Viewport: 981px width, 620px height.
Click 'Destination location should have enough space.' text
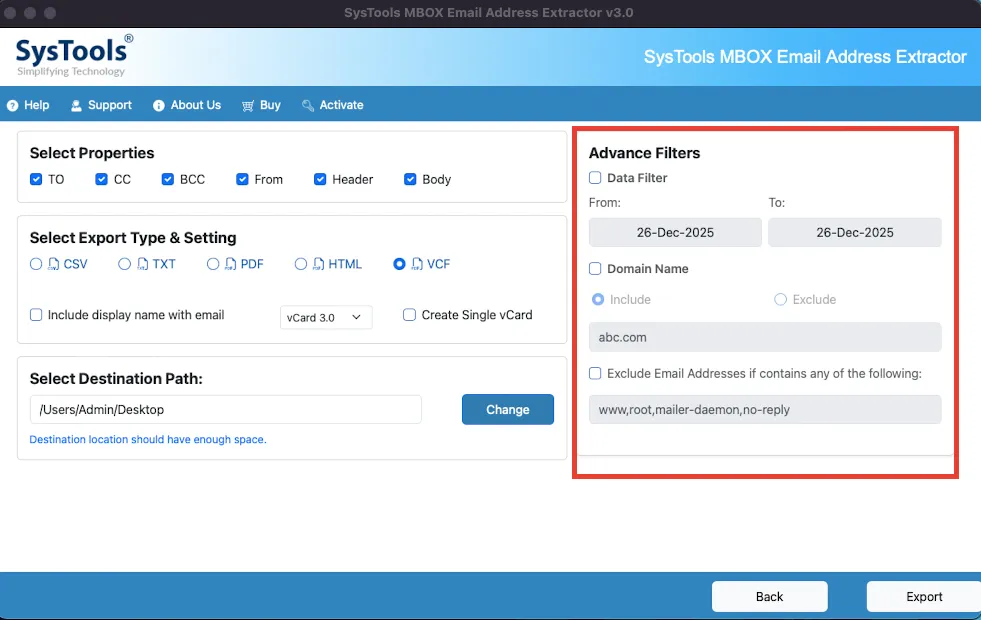148,439
